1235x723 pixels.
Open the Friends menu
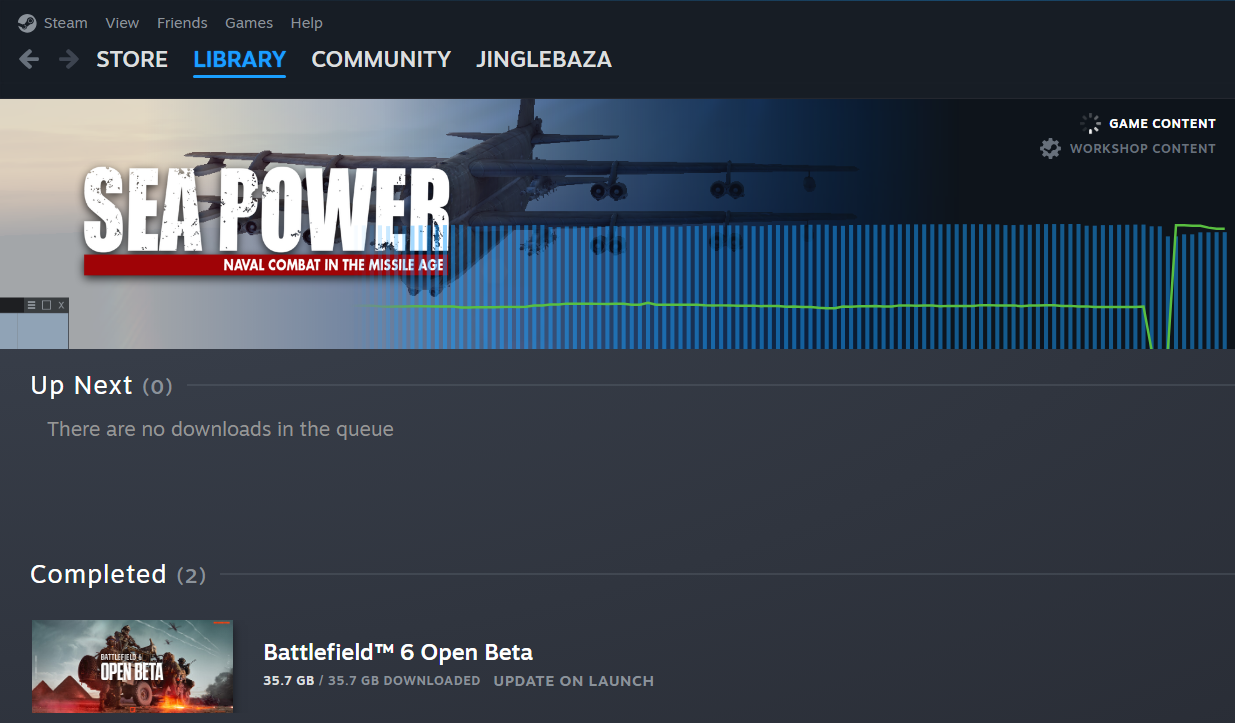pyautogui.click(x=182, y=23)
